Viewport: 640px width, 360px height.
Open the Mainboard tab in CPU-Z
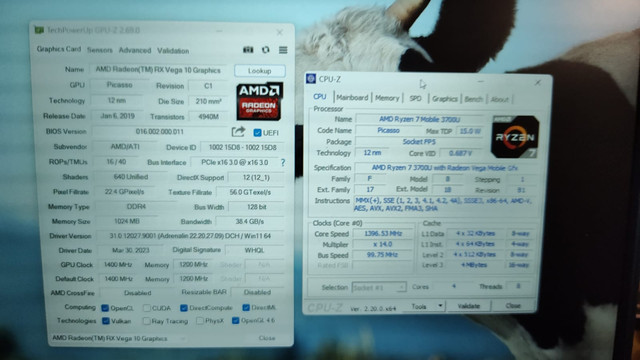[352, 98]
